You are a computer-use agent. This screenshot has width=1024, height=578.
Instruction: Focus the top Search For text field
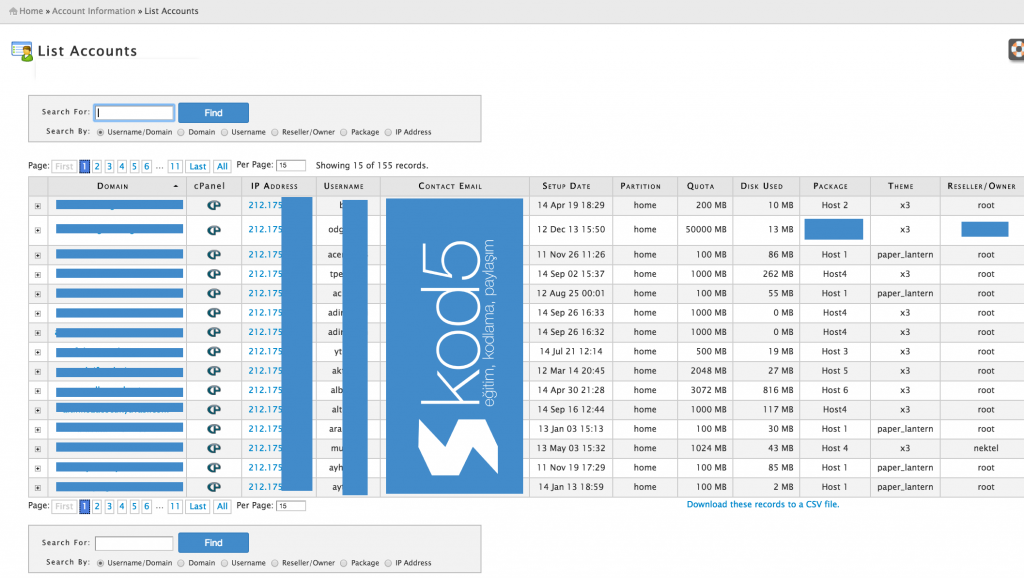pyautogui.click(x=135, y=113)
